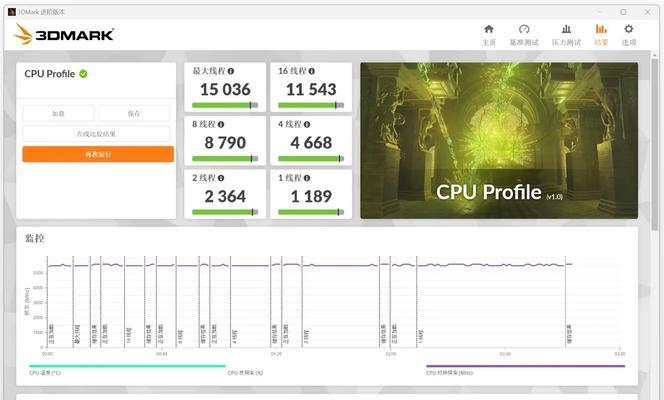Click green validation checkmark beside CPU Profile
Viewport: 664px width, 400px height.
[x=83, y=74]
